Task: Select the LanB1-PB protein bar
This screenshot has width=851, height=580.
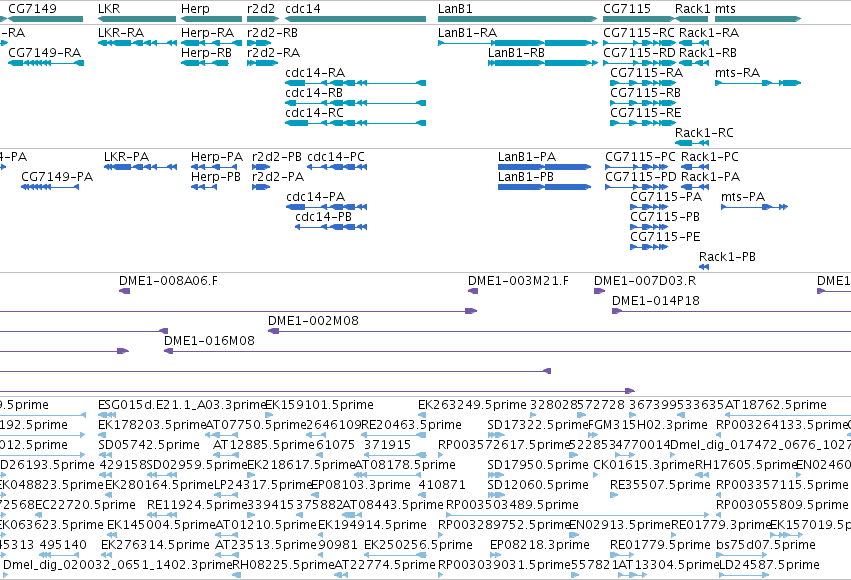Action: tap(544, 187)
